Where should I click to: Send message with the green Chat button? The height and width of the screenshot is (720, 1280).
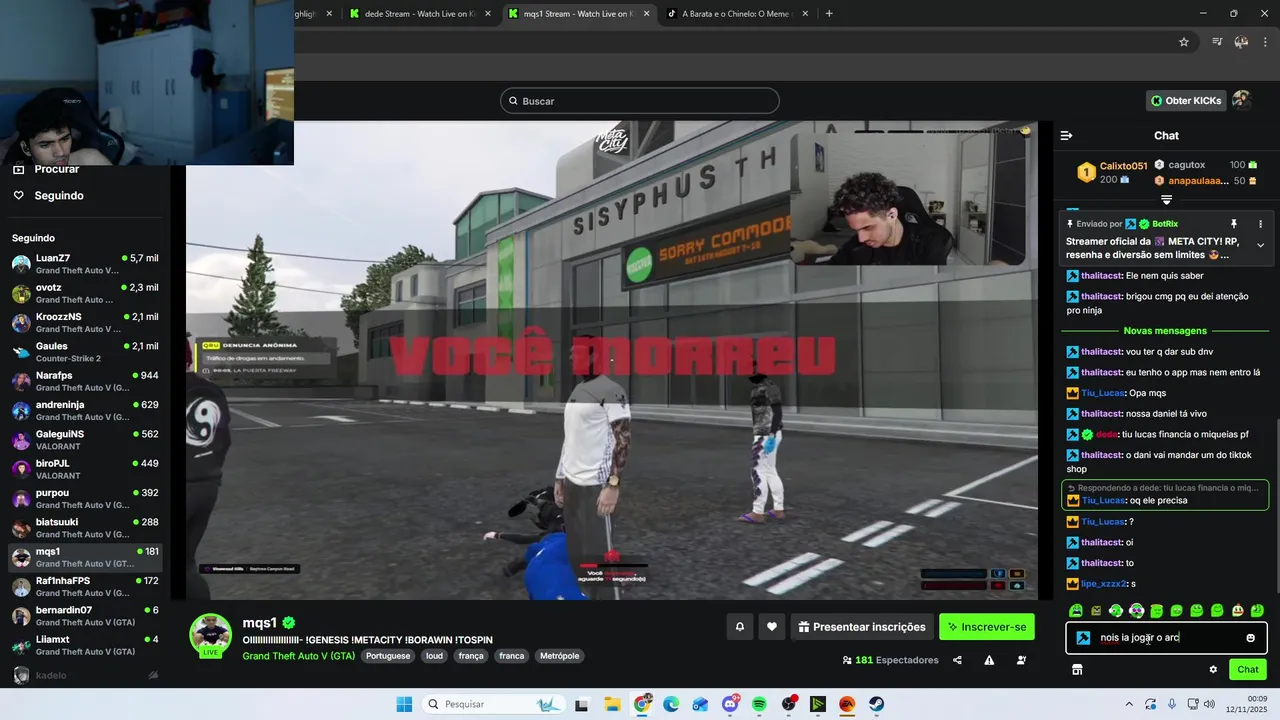click(1248, 669)
